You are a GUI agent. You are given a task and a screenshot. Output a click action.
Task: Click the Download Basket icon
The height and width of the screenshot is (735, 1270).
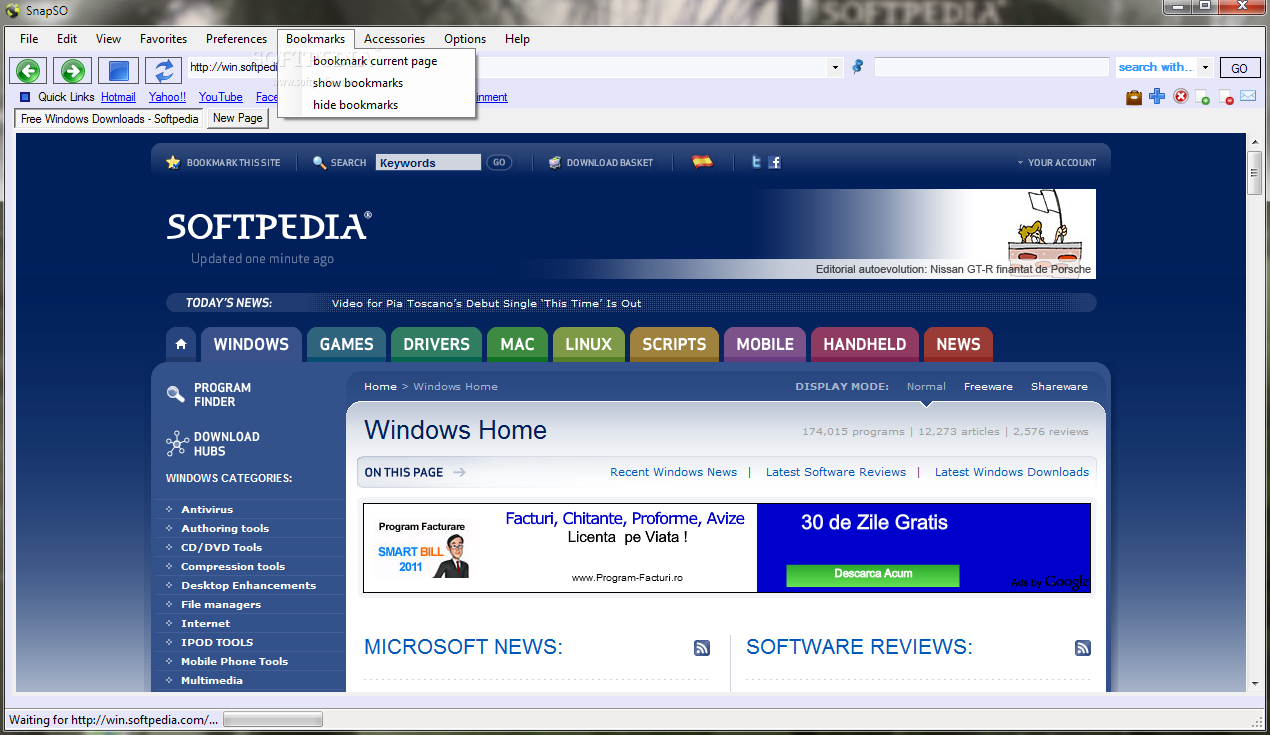point(555,162)
